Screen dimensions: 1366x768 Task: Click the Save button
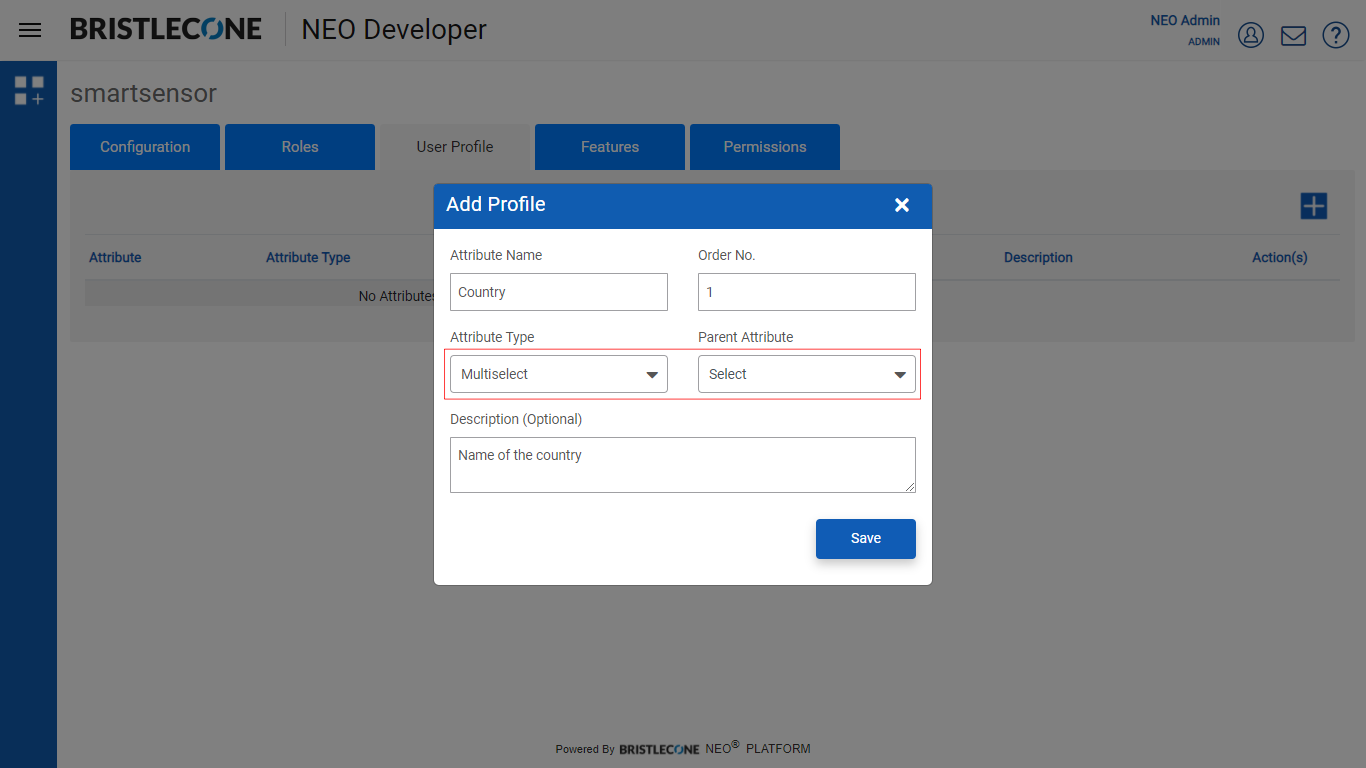point(866,538)
